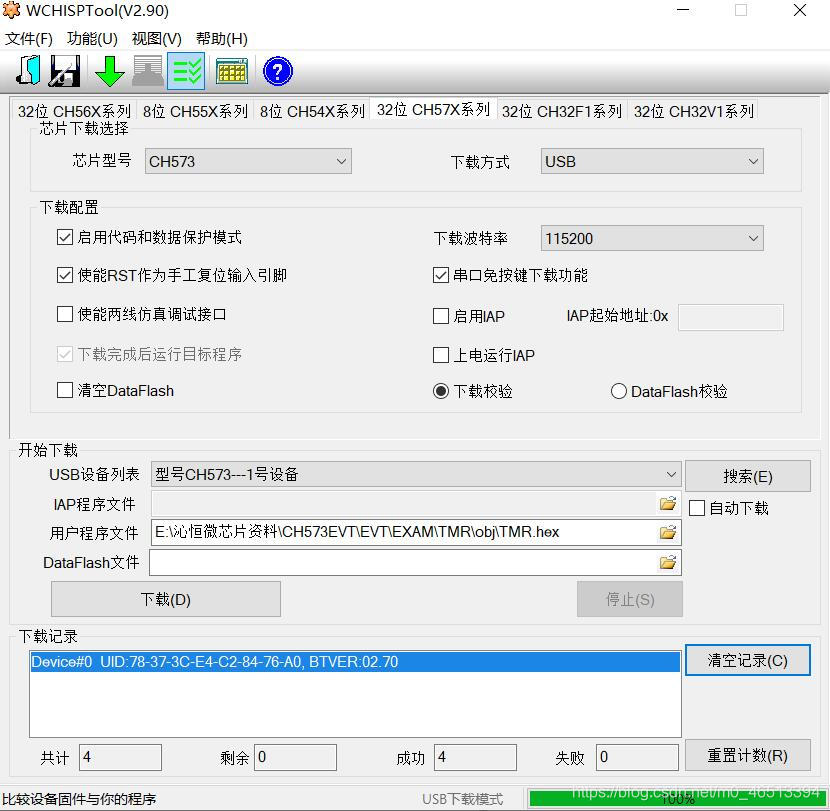Image resolution: width=830 pixels, height=811 pixels.
Task: Enable 上电运行IAP checkbox
Action: (x=440, y=355)
